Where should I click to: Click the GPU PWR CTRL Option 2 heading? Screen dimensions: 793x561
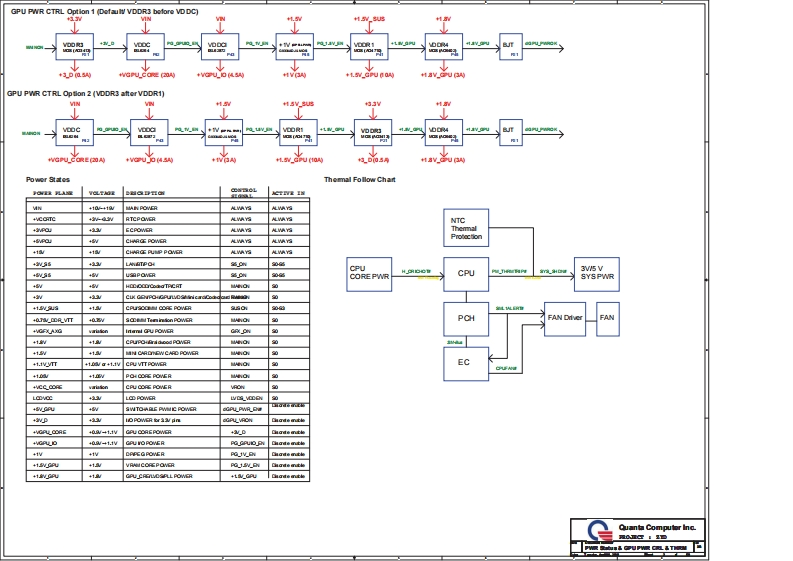point(87,93)
